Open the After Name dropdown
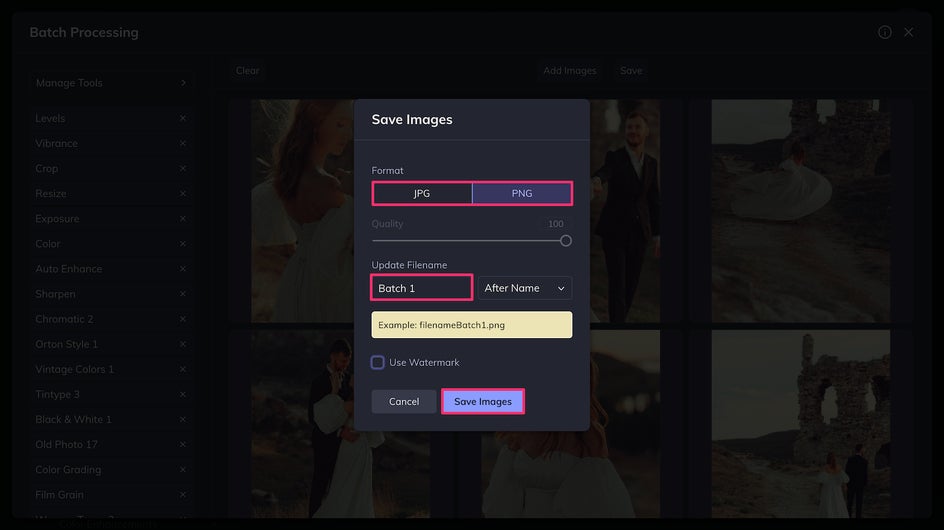The height and width of the screenshot is (530, 944). point(524,288)
